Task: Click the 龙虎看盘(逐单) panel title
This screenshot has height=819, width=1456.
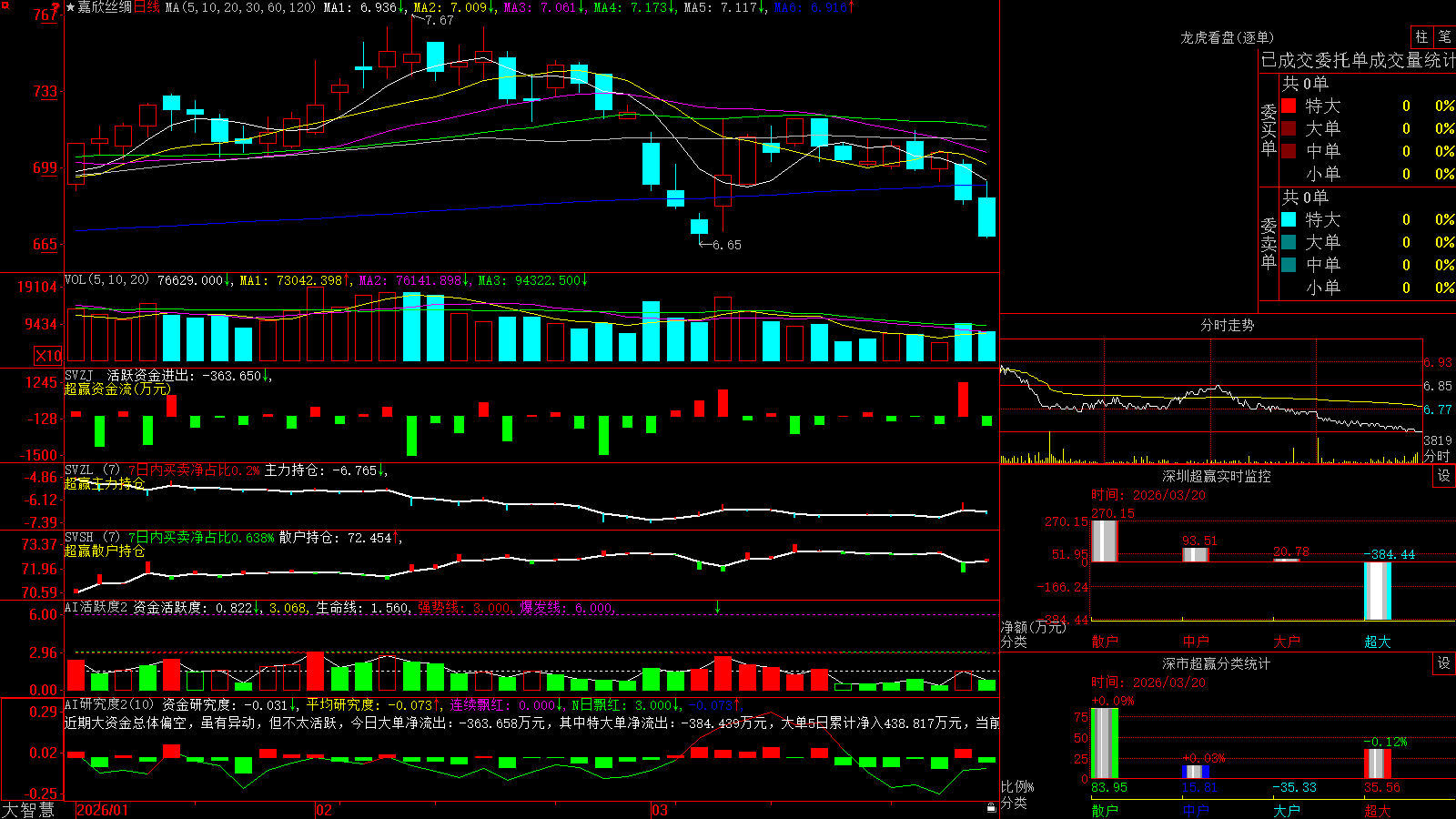Action: coord(1227,37)
